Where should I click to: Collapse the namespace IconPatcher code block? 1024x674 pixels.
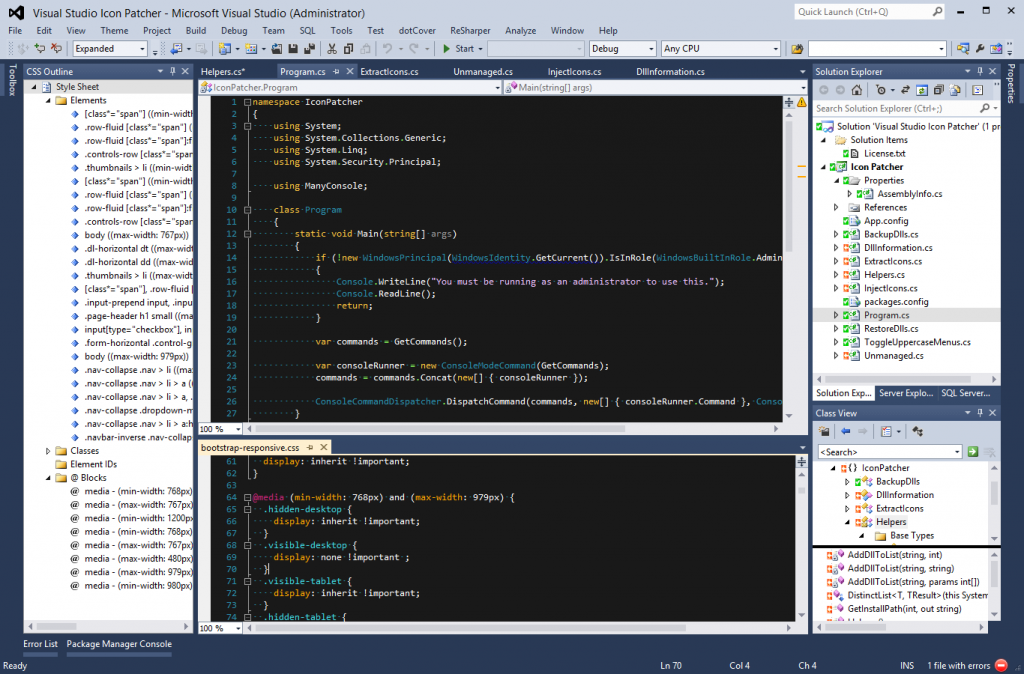coord(248,102)
